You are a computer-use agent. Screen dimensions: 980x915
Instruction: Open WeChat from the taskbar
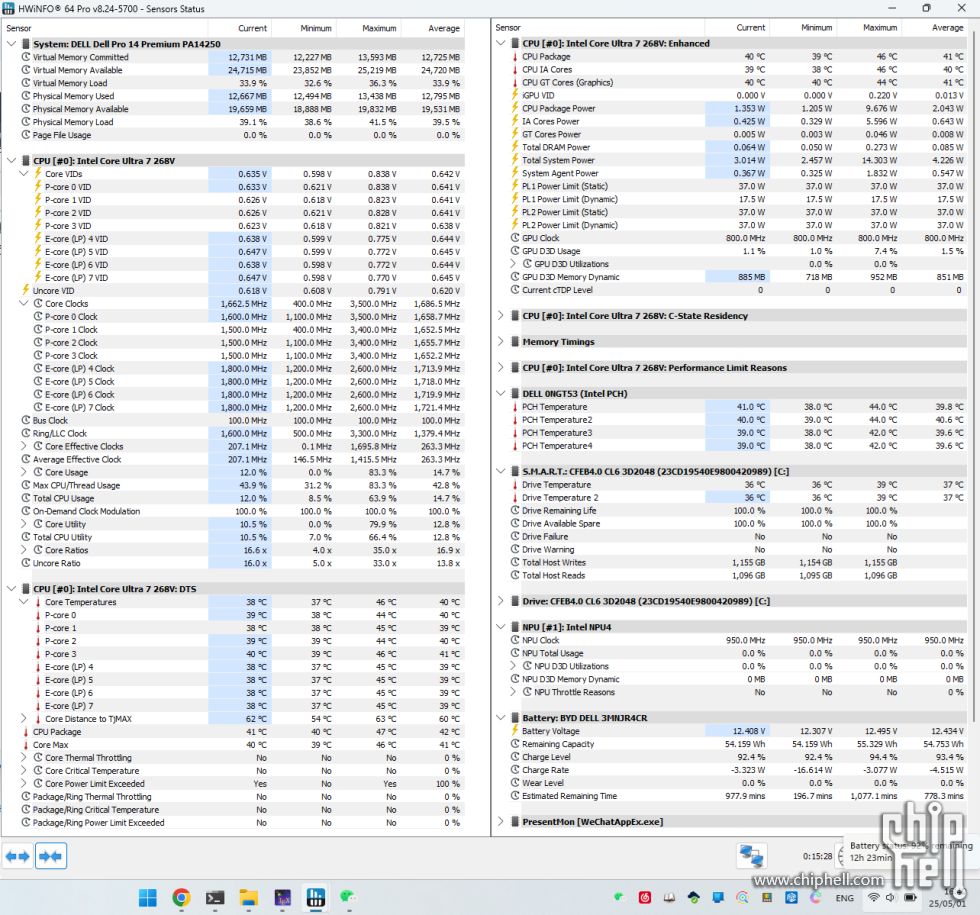point(348,898)
